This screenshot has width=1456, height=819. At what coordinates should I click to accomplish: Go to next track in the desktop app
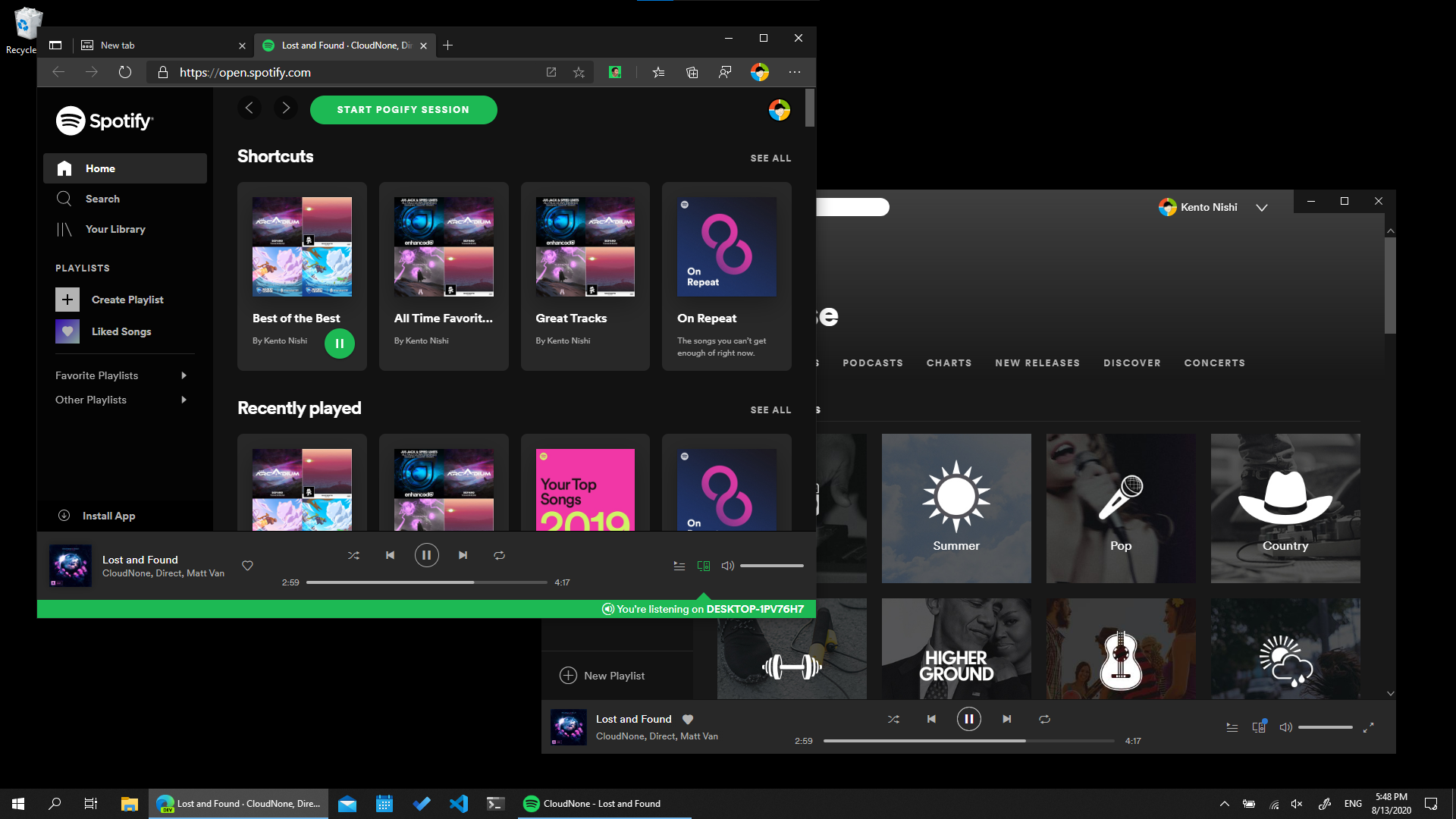[x=1006, y=719]
